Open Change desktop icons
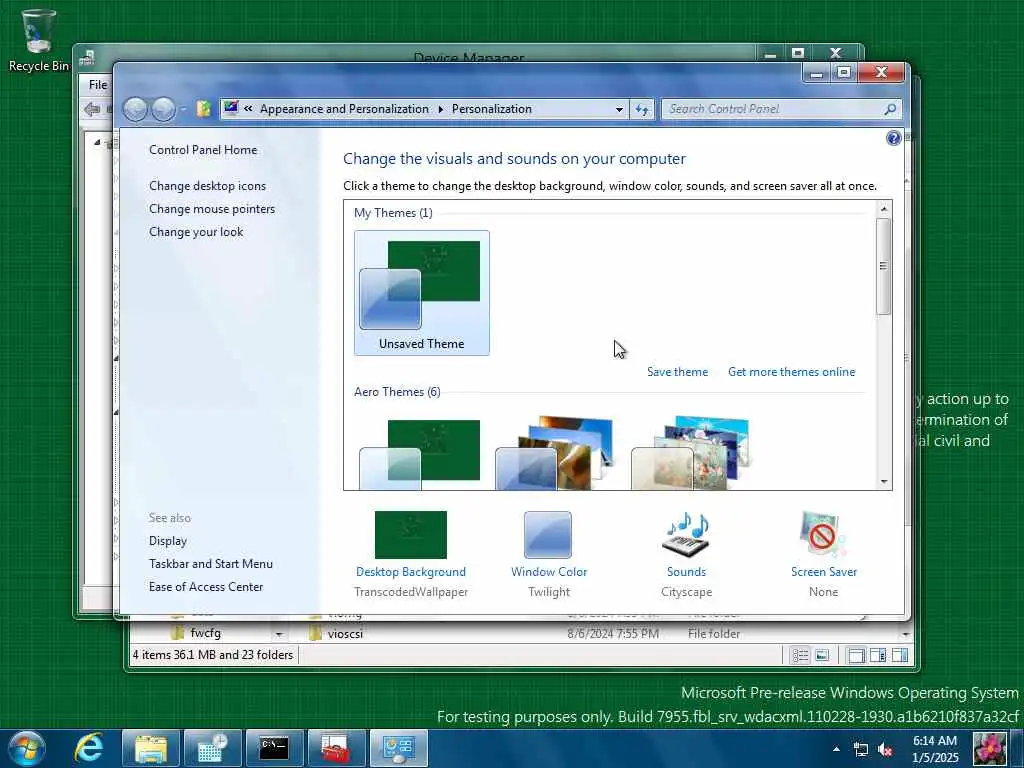Screen dimensions: 1024x768 pos(207,185)
